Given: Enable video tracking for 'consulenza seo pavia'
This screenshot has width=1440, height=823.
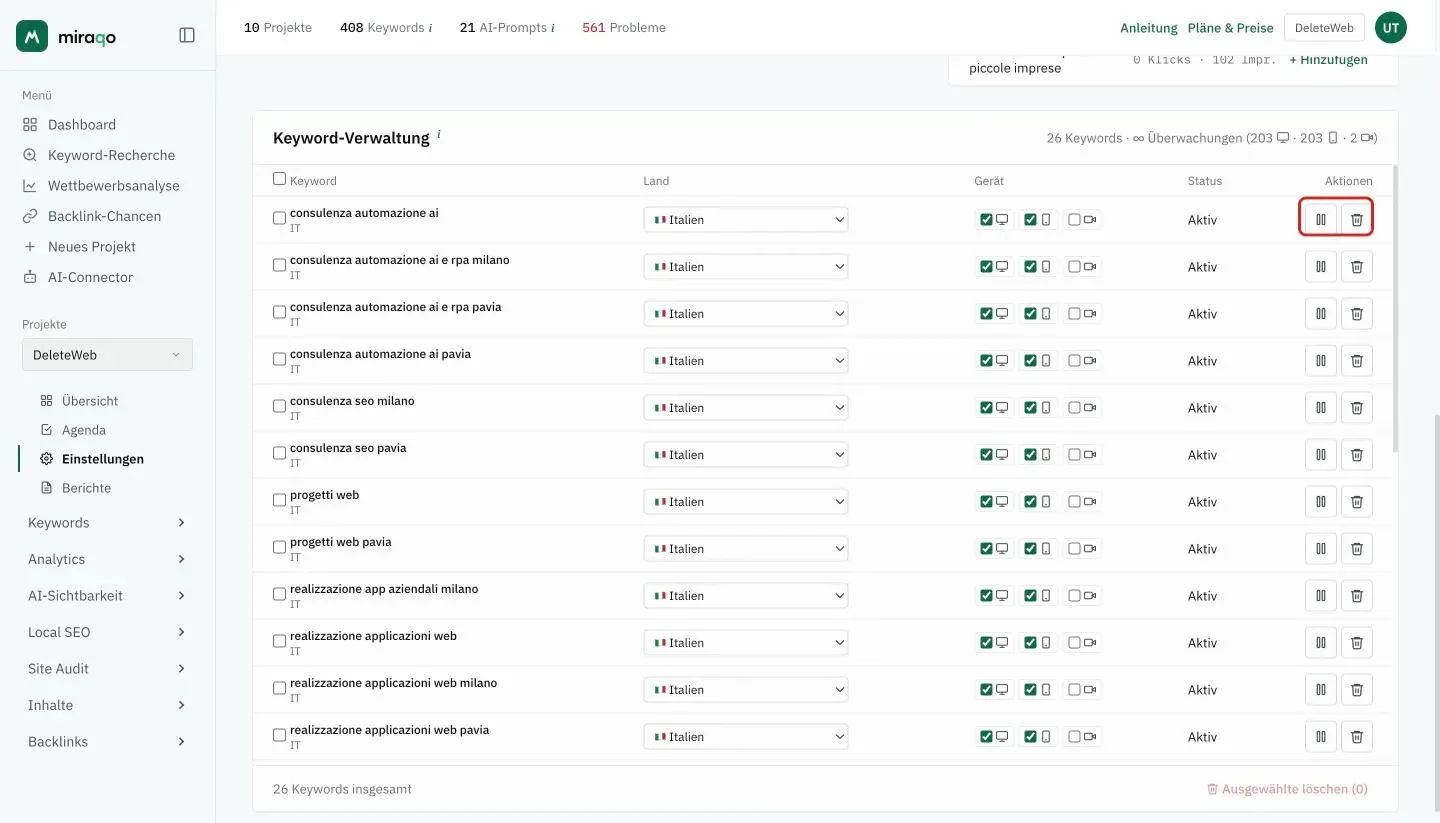Looking at the screenshot, I should coord(1074,454).
